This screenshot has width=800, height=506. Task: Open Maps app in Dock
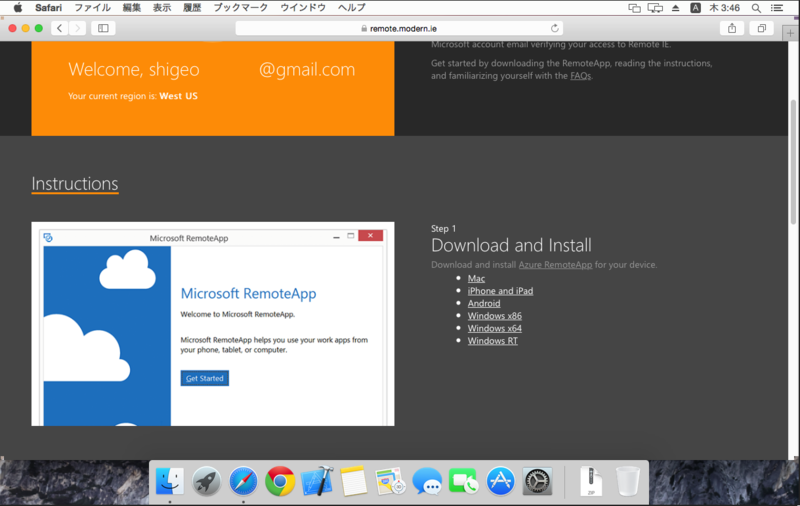[390, 480]
